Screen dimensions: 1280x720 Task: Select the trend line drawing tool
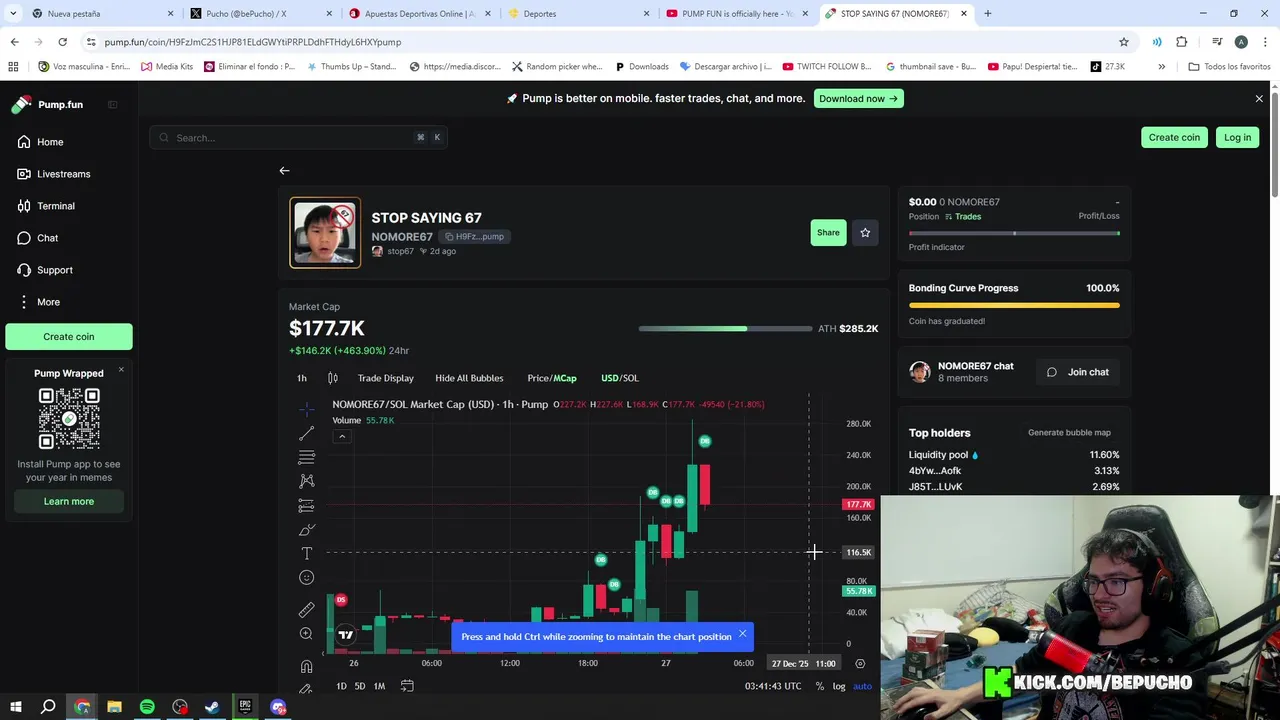306,433
